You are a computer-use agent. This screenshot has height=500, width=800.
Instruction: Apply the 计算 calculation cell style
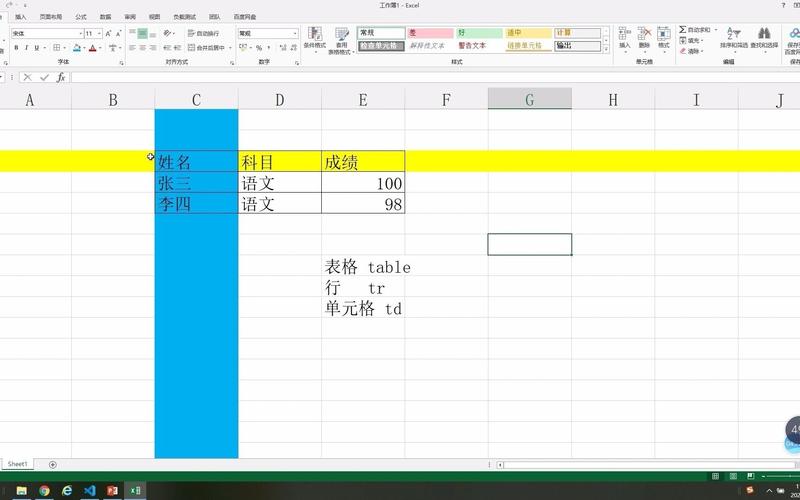pyautogui.click(x=577, y=33)
